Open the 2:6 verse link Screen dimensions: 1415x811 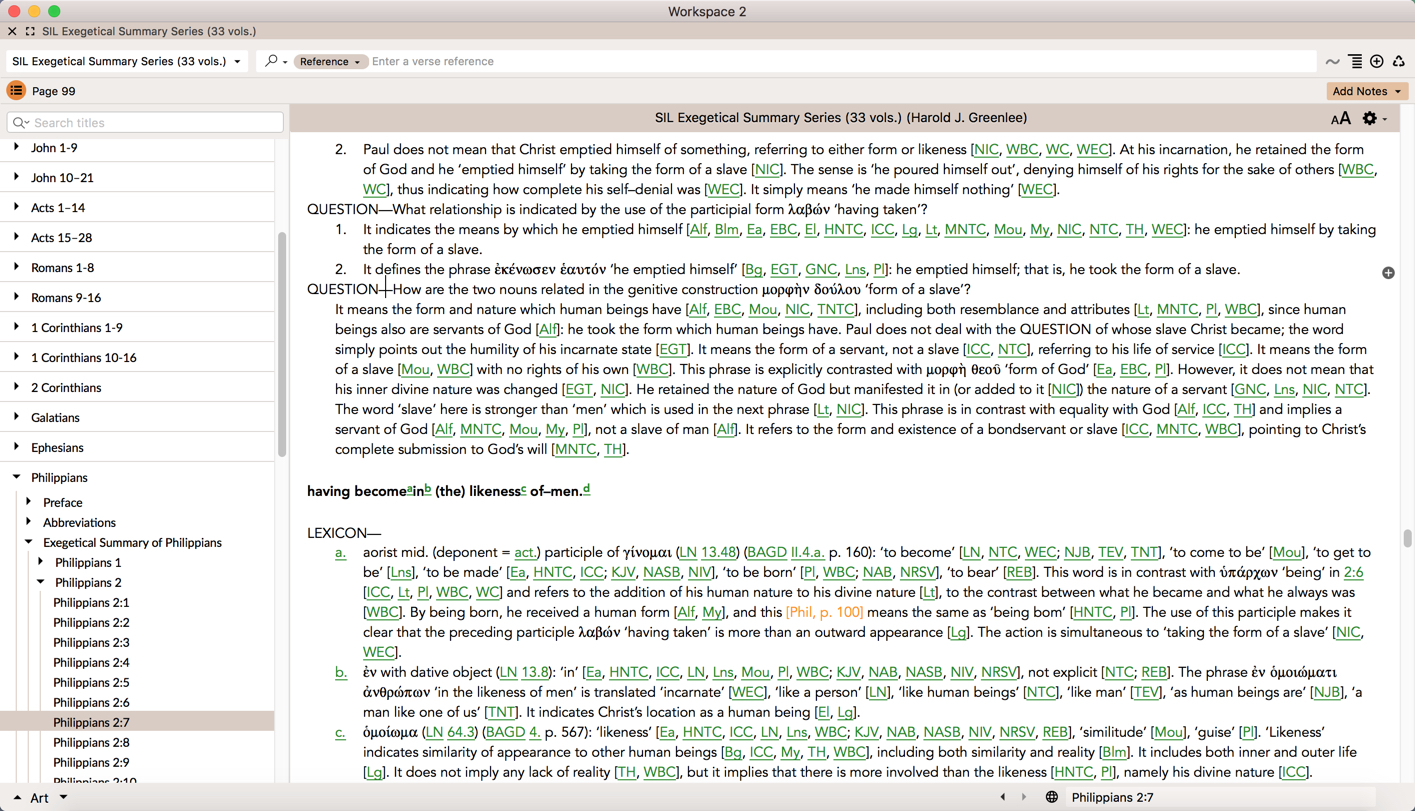[x=1353, y=573]
